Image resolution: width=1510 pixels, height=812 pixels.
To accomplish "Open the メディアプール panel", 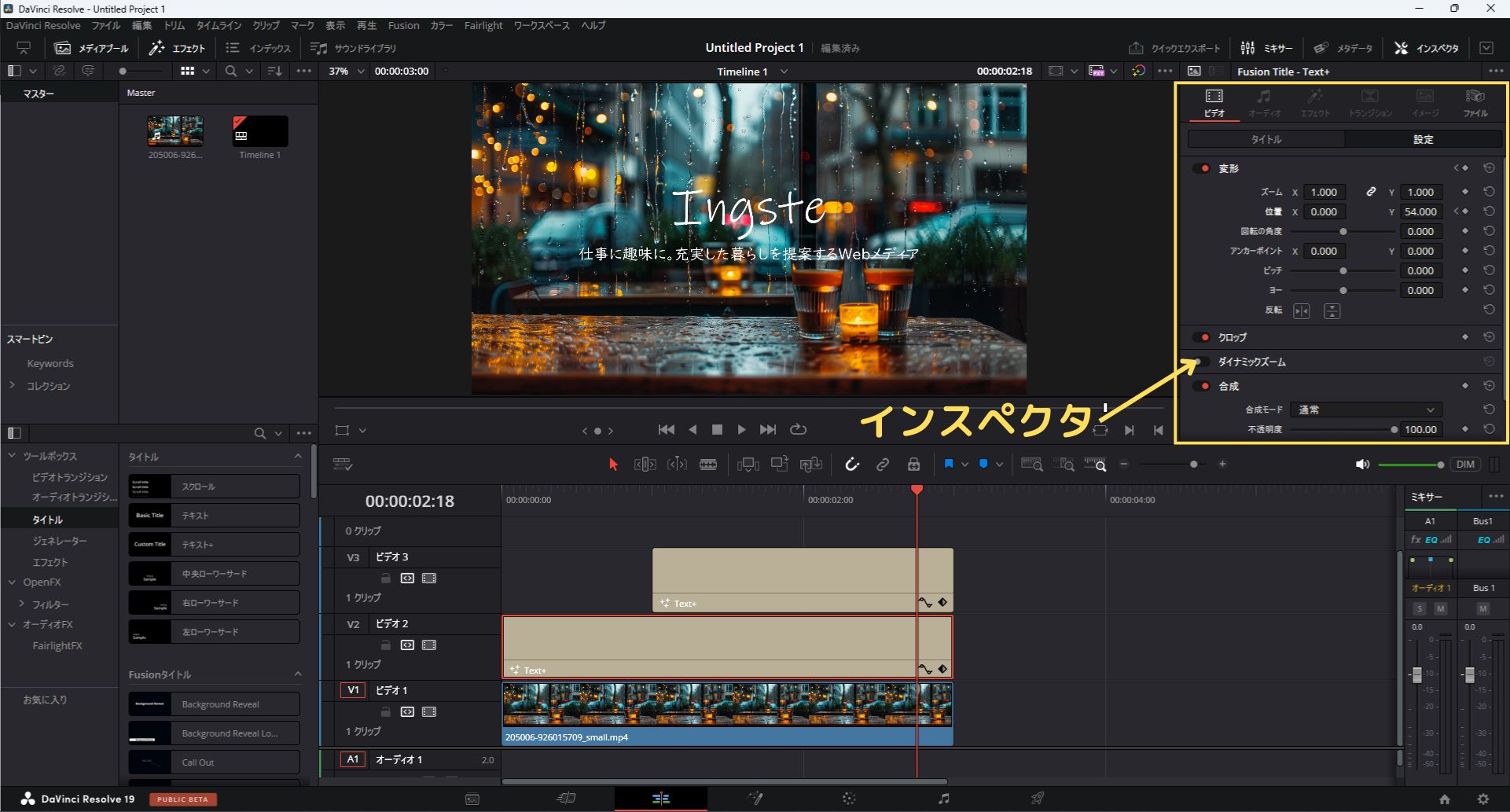I will tap(92, 47).
